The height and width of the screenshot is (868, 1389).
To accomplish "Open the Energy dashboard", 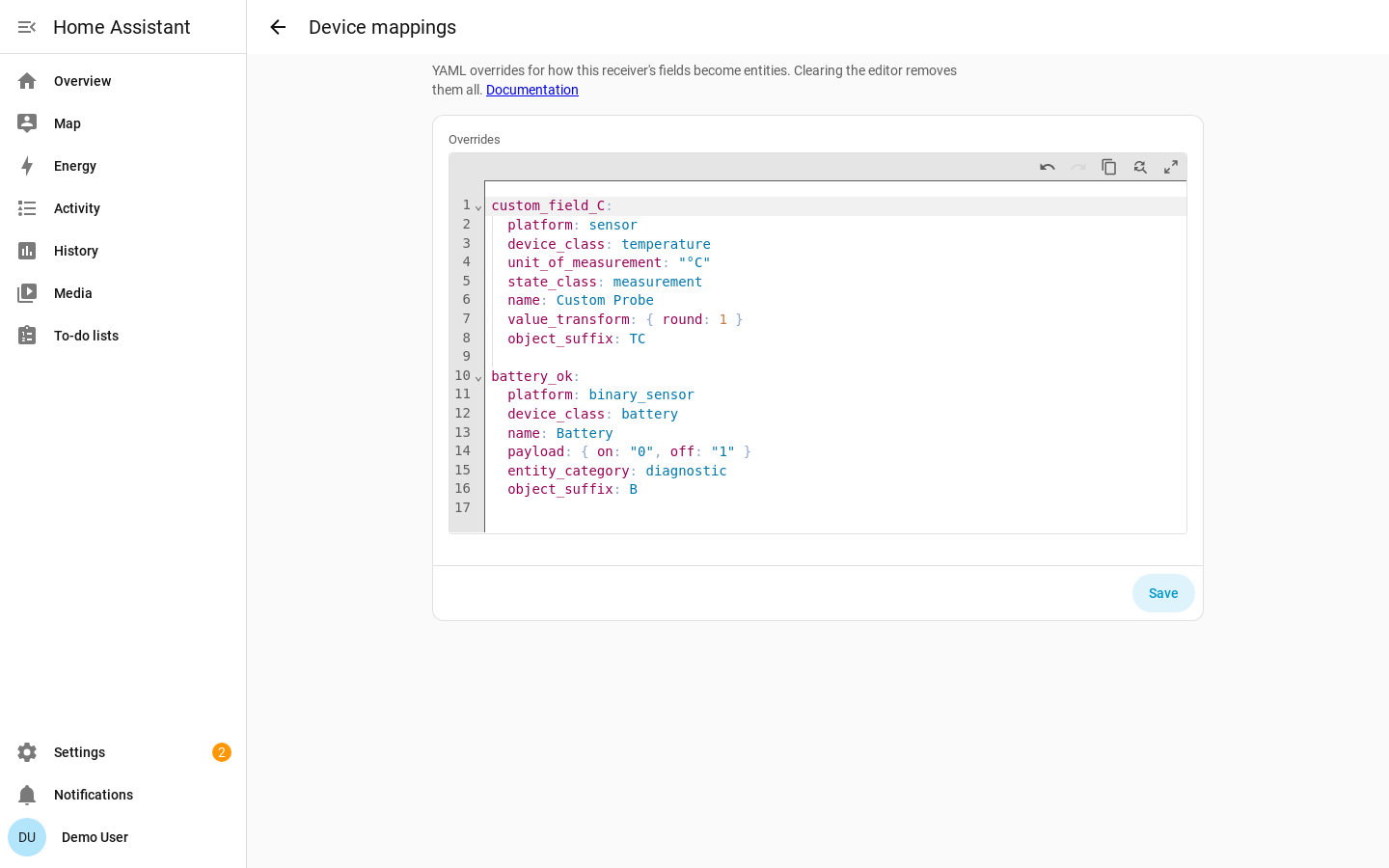I will 123,166.
